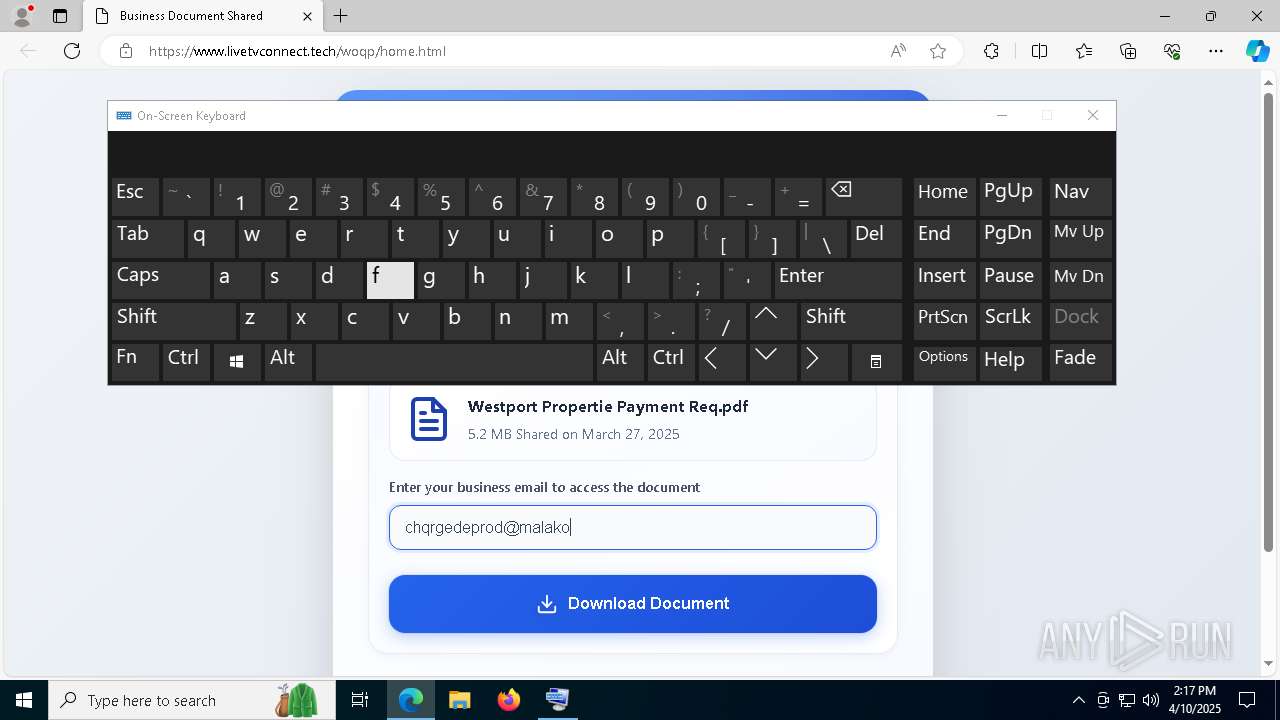Click the spacebar key
This screenshot has width=1280, height=720.
tap(454, 362)
